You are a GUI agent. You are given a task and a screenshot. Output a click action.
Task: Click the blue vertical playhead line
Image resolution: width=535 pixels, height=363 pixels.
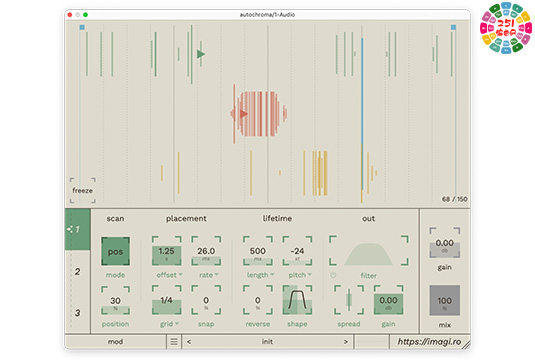362,113
